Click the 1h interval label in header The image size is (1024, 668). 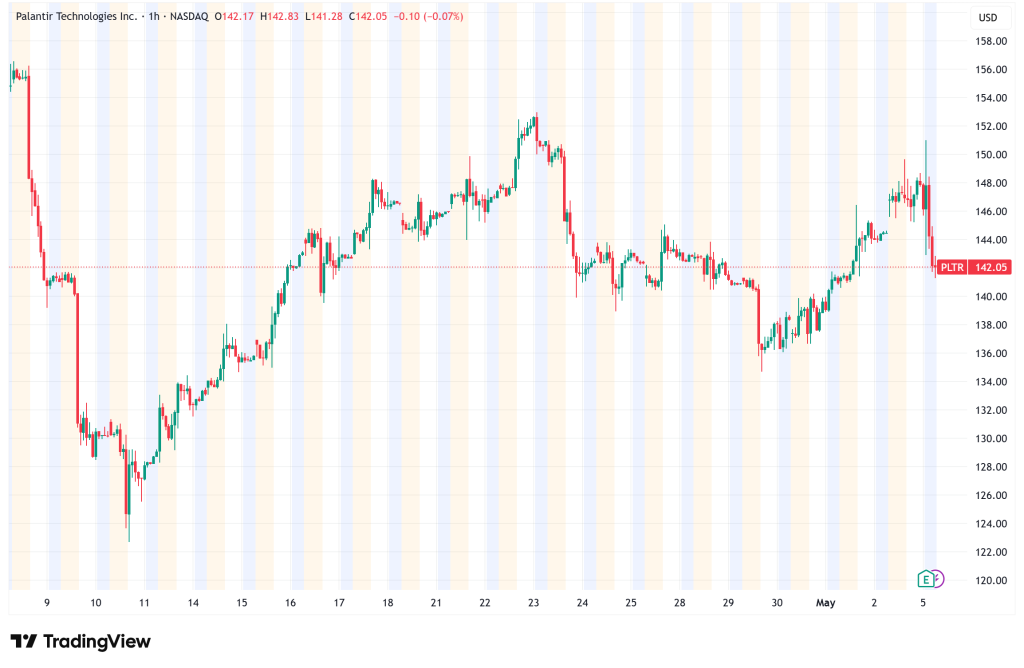pos(153,16)
